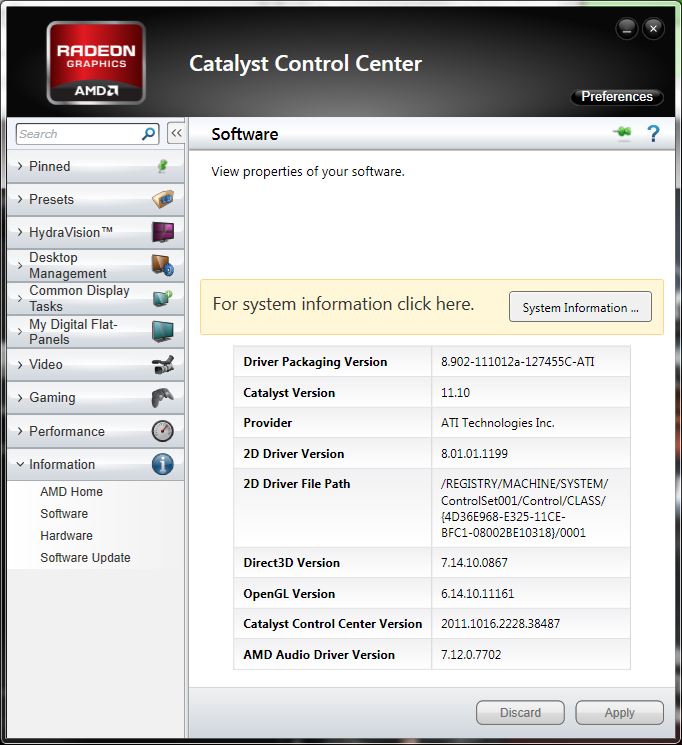
Task: Open help via blue question mark
Action: (653, 134)
